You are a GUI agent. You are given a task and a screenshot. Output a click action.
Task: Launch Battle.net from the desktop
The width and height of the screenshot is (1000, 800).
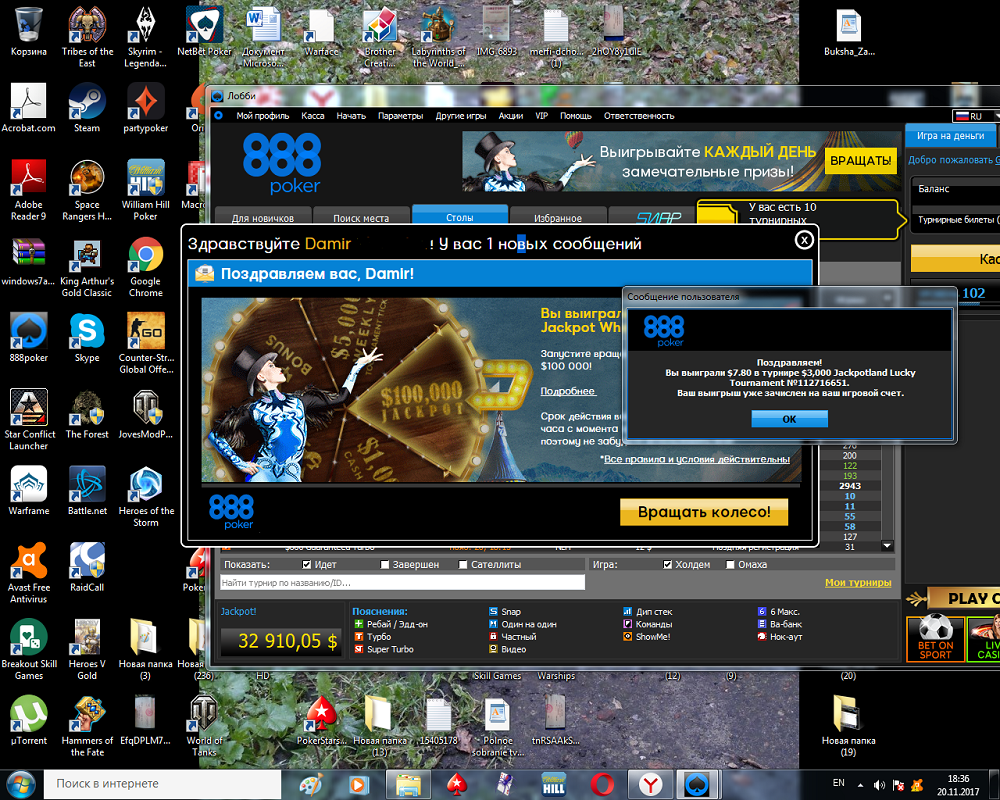[87, 491]
